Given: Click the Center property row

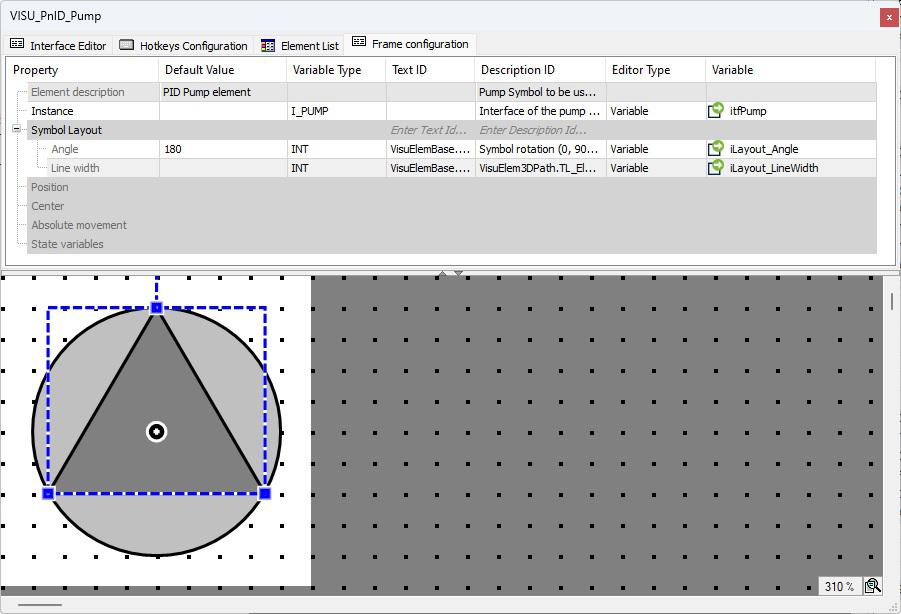Looking at the screenshot, I should click(x=49, y=206).
